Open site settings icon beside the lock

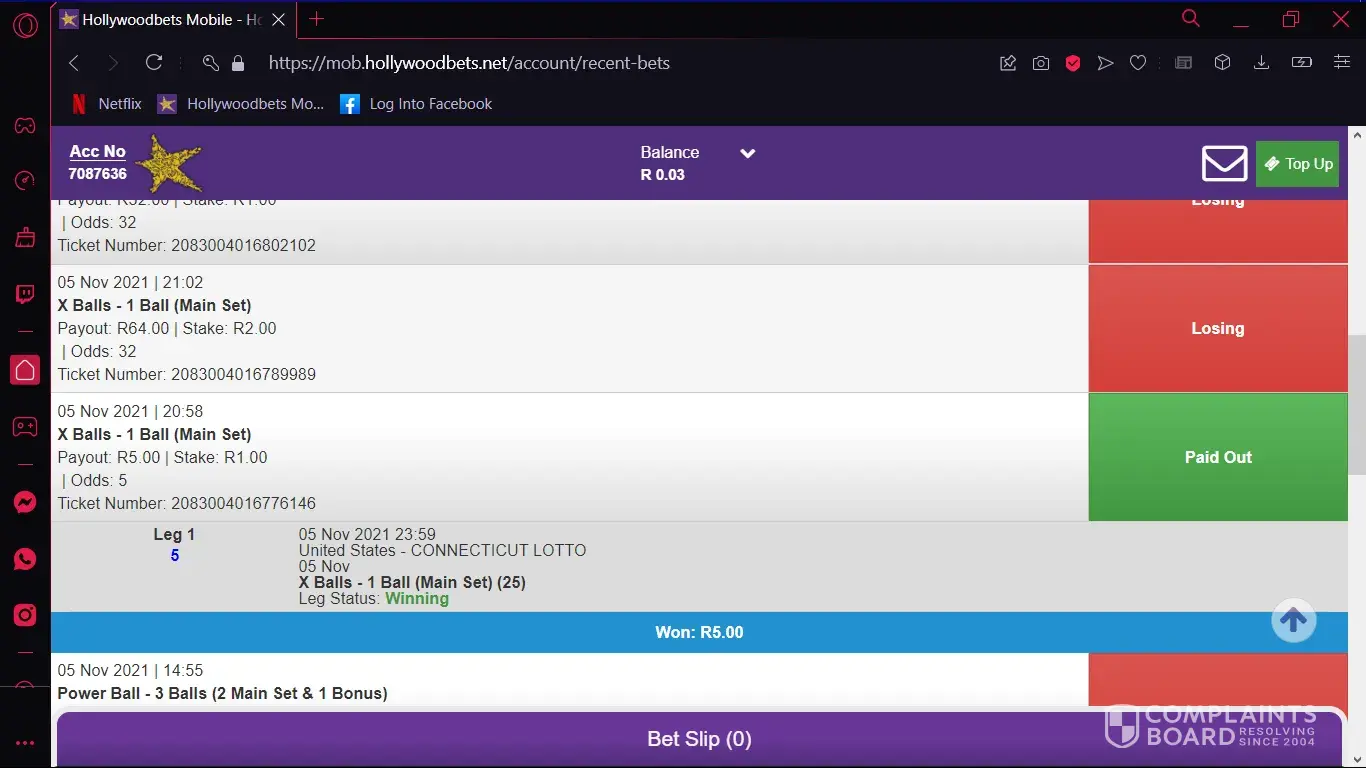click(x=210, y=63)
